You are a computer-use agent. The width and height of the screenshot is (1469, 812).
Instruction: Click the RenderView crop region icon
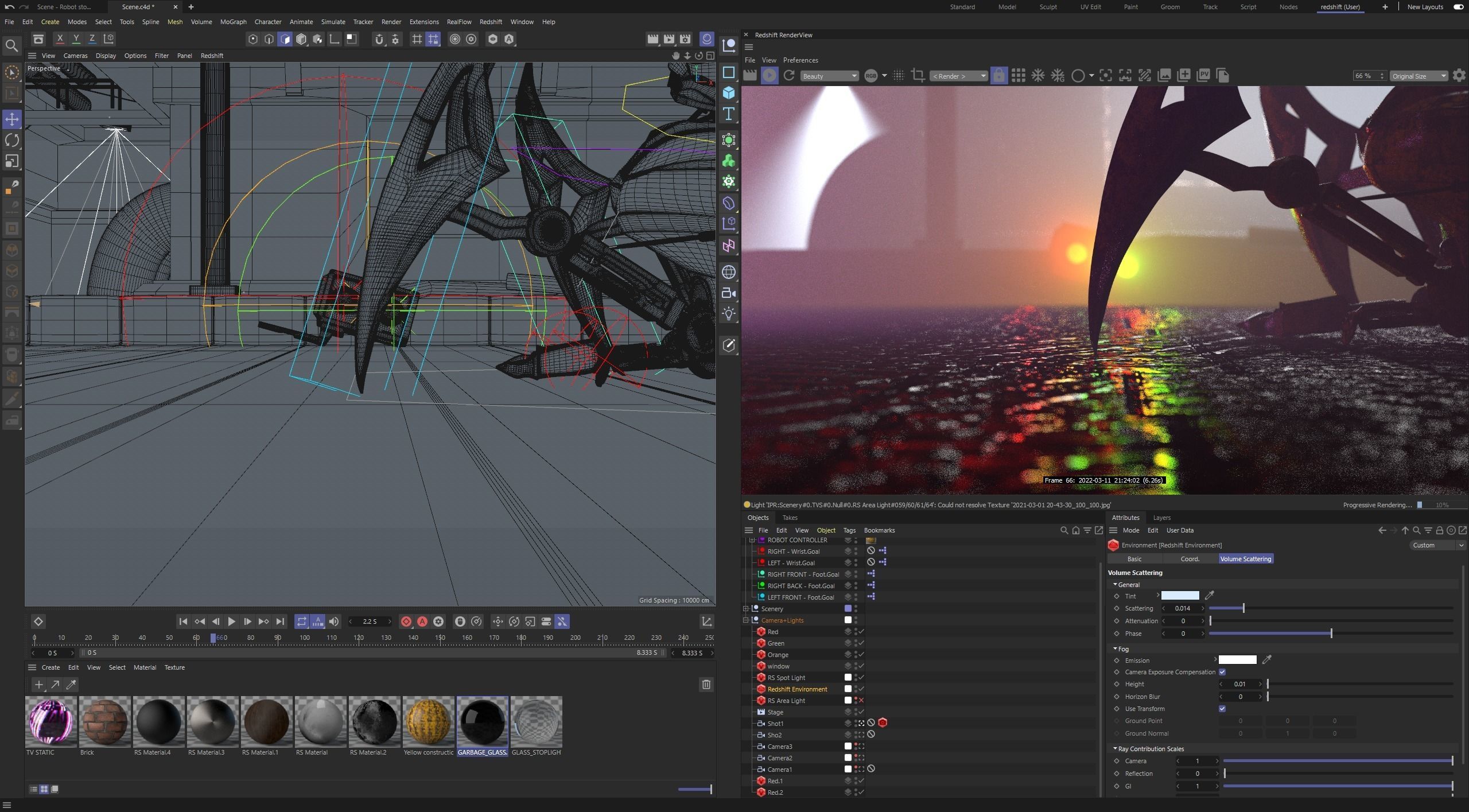point(918,76)
